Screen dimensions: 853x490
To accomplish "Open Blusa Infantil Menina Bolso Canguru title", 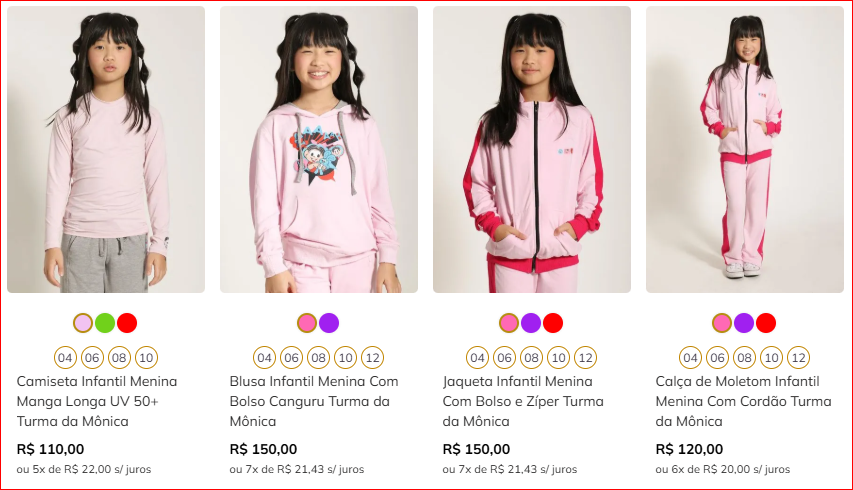I will point(313,401).
